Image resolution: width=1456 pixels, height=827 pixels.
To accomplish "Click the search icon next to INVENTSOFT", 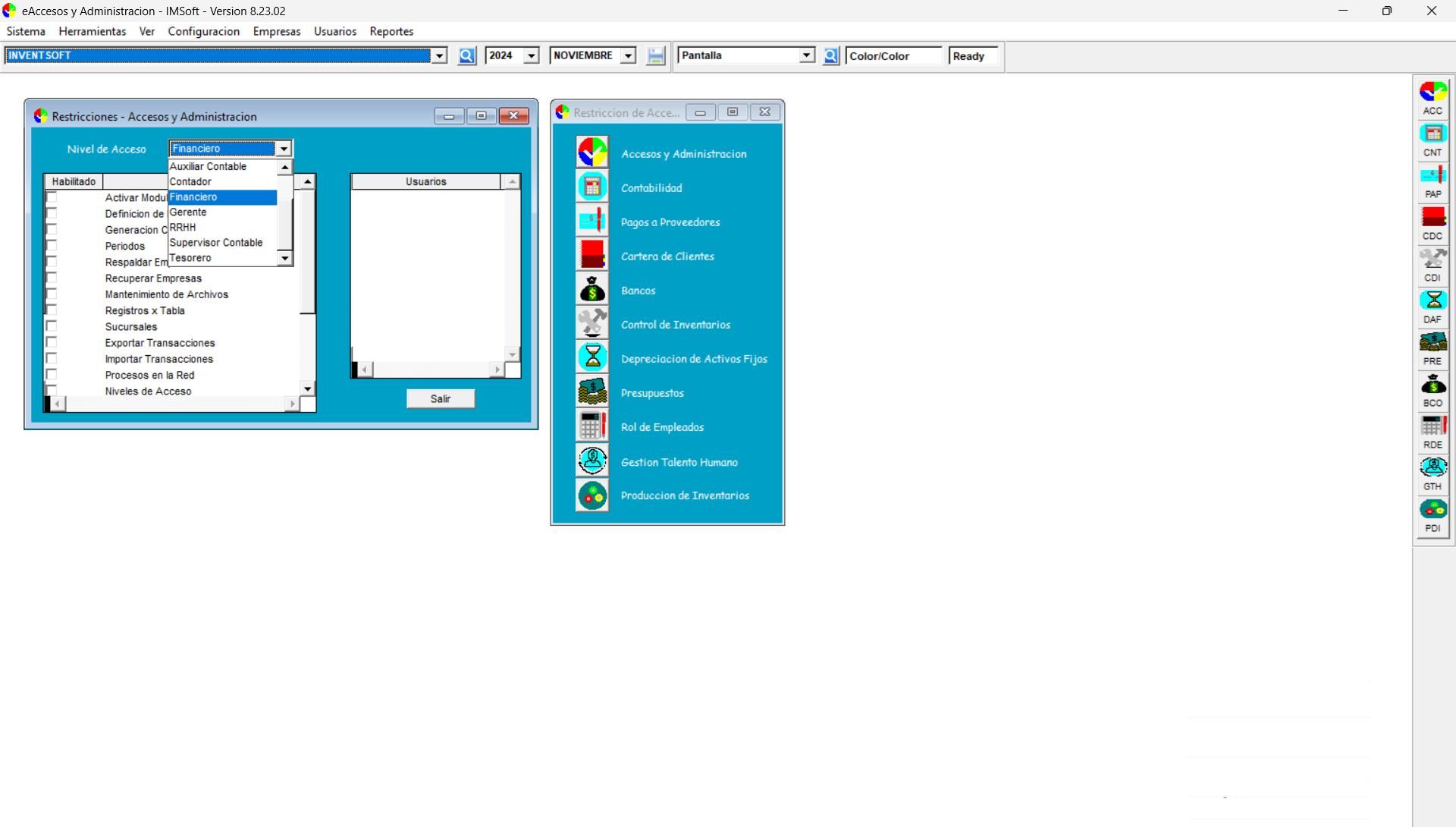I will tap(466, 56).
